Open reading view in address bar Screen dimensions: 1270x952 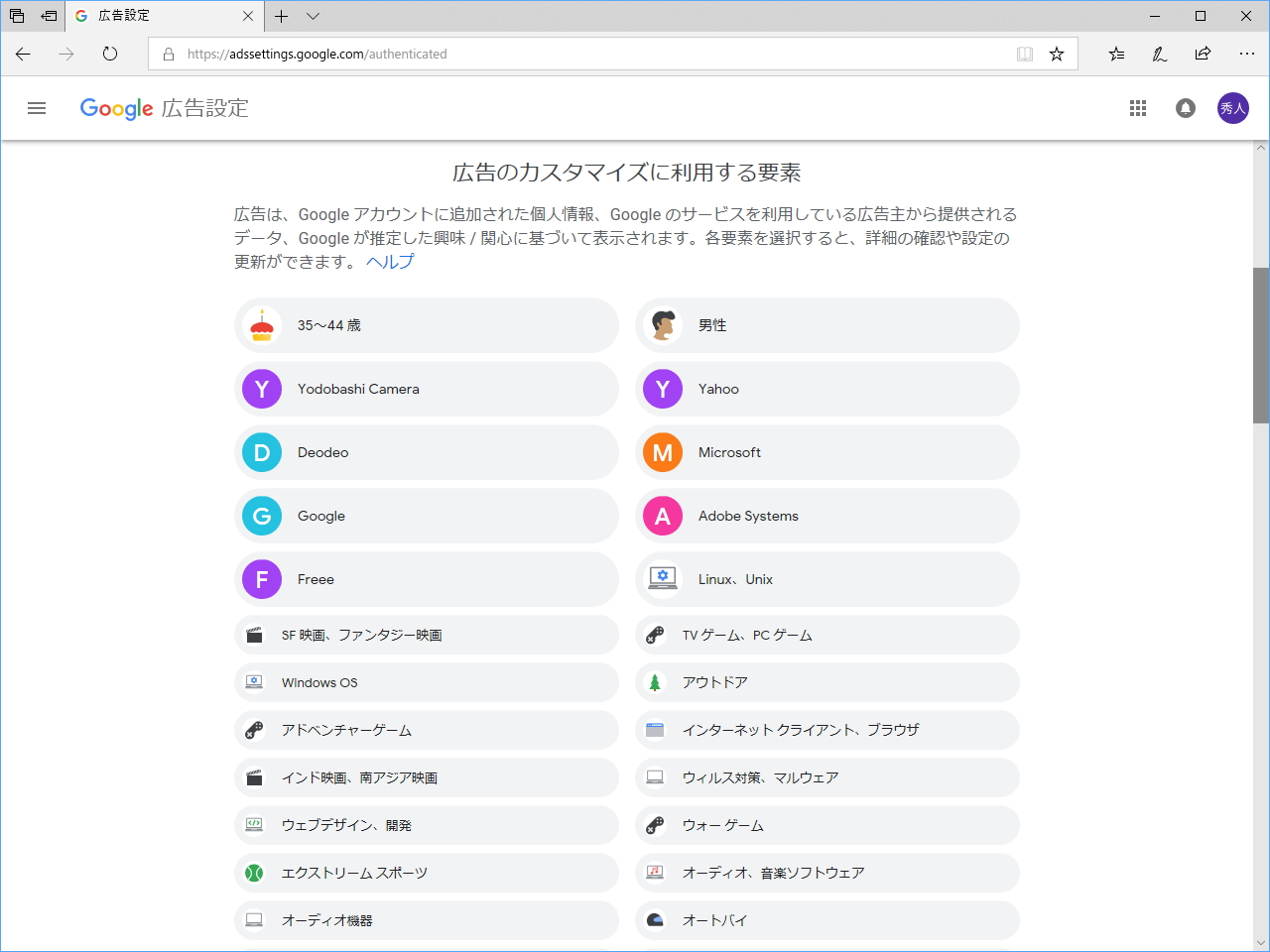coord(1025,54)
